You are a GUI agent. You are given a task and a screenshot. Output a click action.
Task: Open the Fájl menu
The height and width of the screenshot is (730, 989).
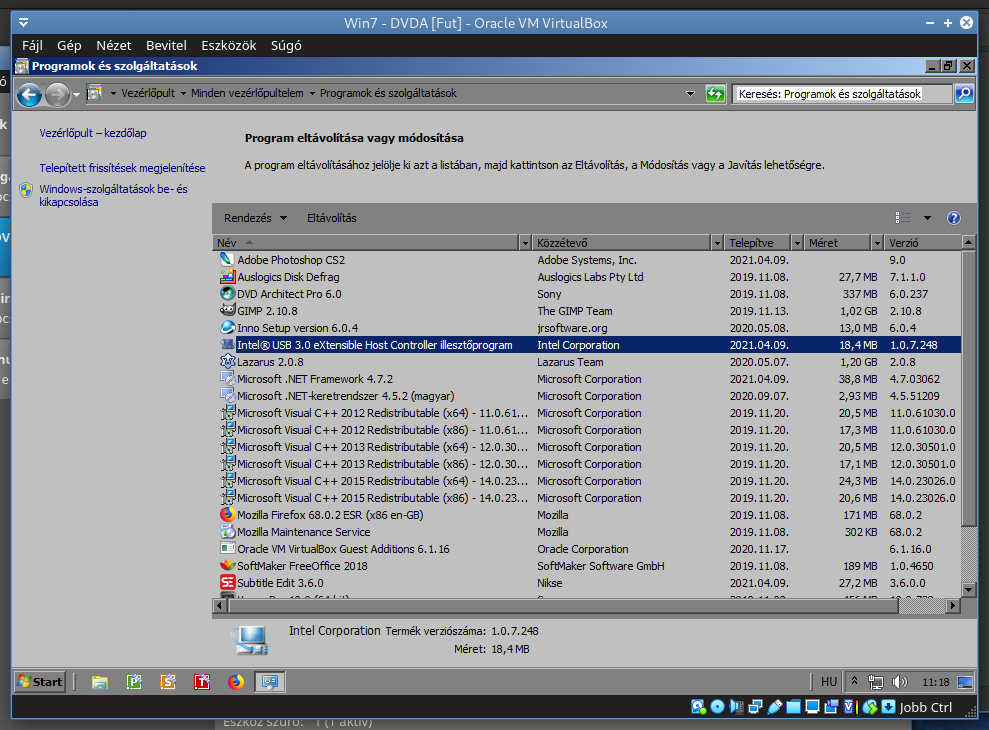(32, 45)
